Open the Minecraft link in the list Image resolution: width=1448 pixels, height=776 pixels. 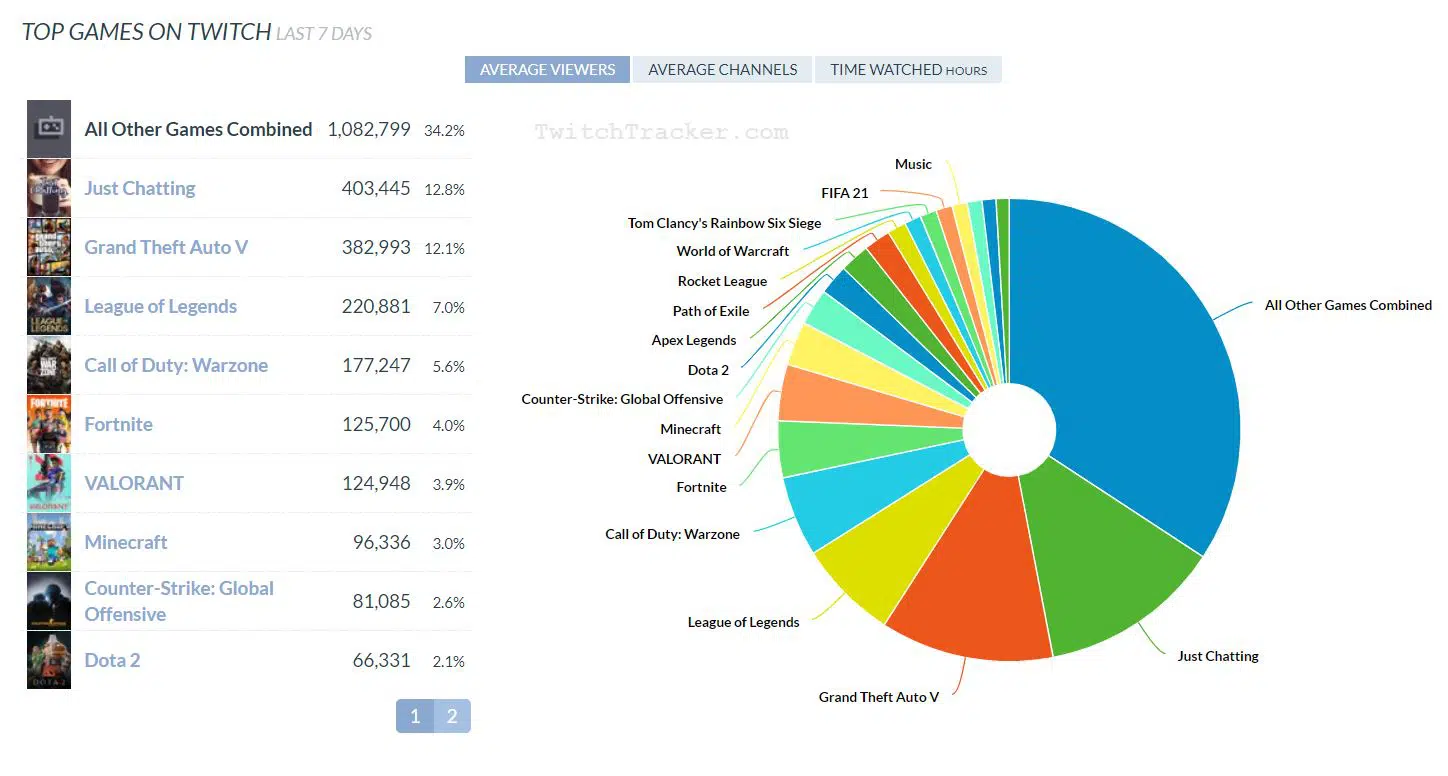click(126, 542)
